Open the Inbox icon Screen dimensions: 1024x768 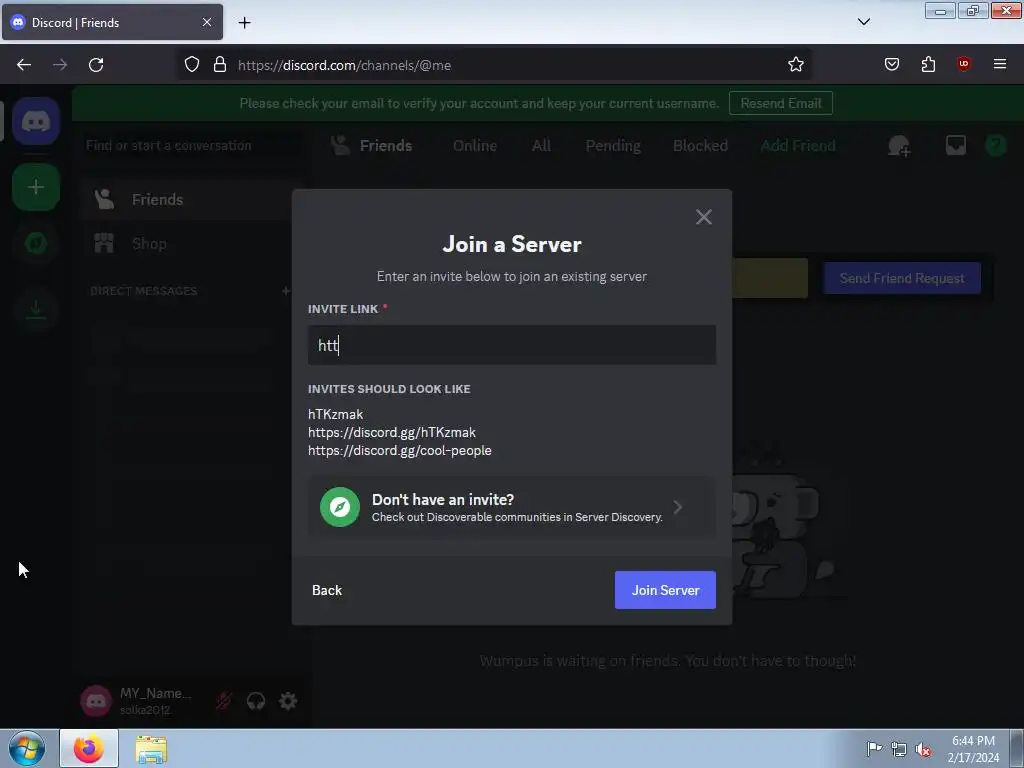955,145
